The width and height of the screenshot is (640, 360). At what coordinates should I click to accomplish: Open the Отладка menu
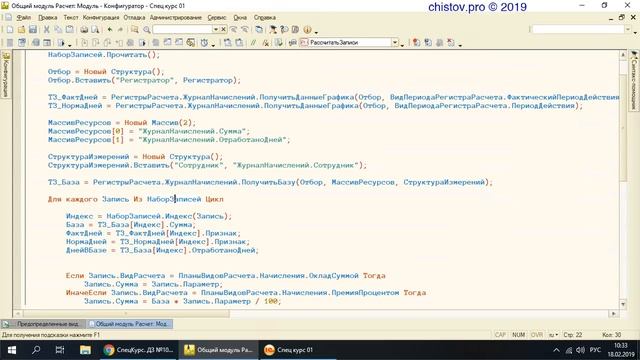(x=134, y=18)
